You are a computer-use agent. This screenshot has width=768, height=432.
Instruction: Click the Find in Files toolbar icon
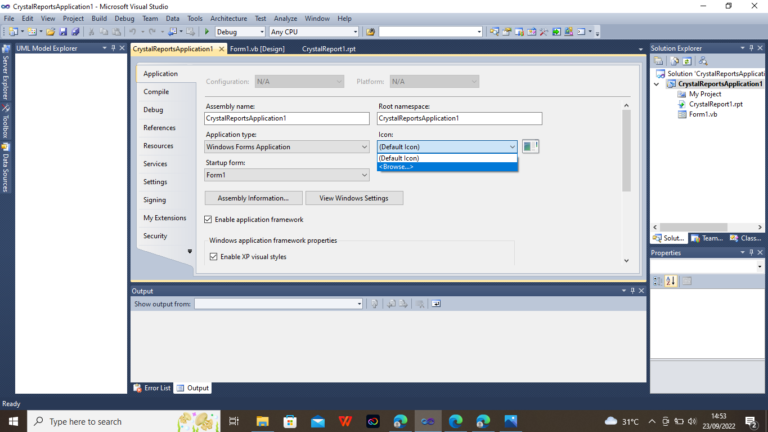[x=370, y=32]
